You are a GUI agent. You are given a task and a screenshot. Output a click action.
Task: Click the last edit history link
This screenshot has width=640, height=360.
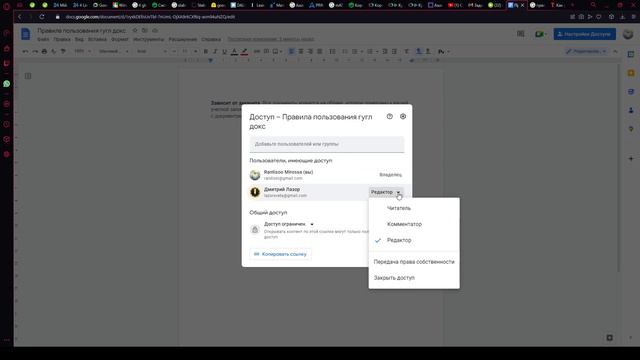coord(271,39)
